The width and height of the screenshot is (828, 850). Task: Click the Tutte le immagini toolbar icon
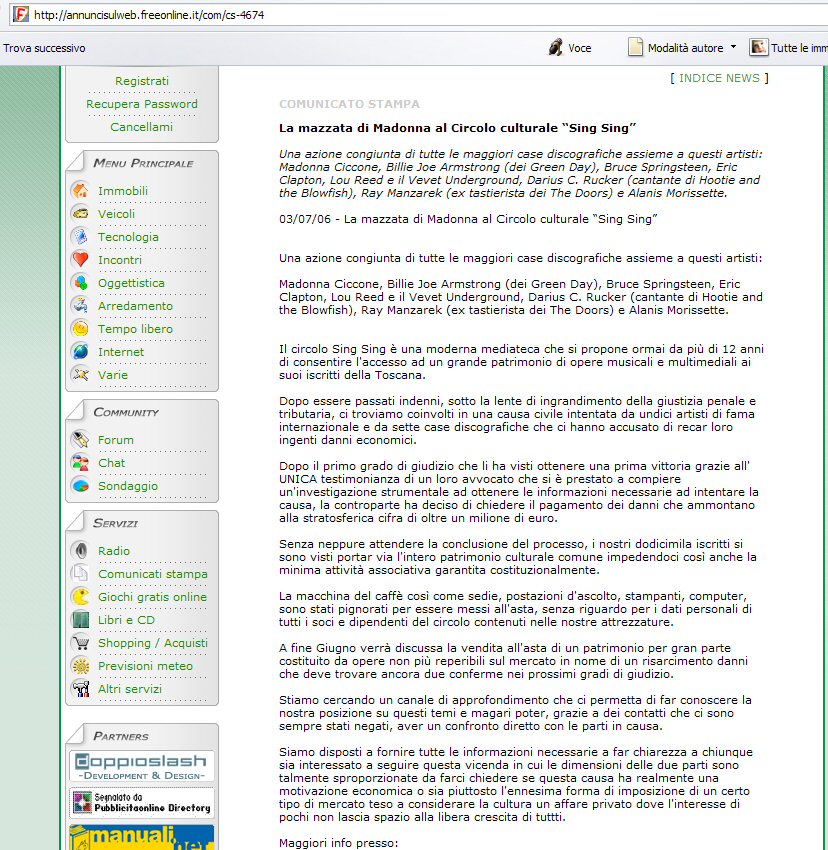tap(758, 47)
